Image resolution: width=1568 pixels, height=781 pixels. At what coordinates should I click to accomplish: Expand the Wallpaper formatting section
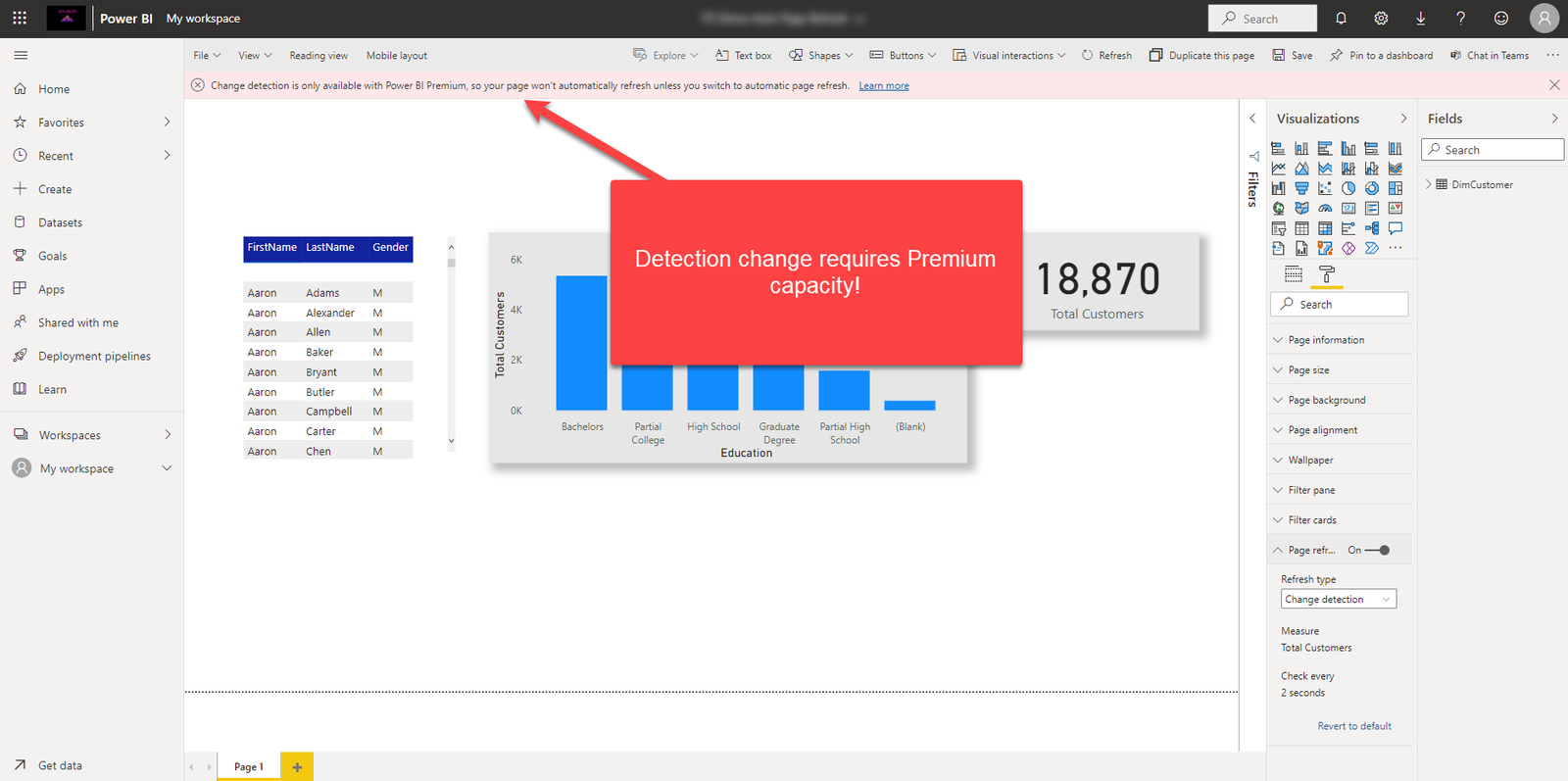click(1310, 460)
